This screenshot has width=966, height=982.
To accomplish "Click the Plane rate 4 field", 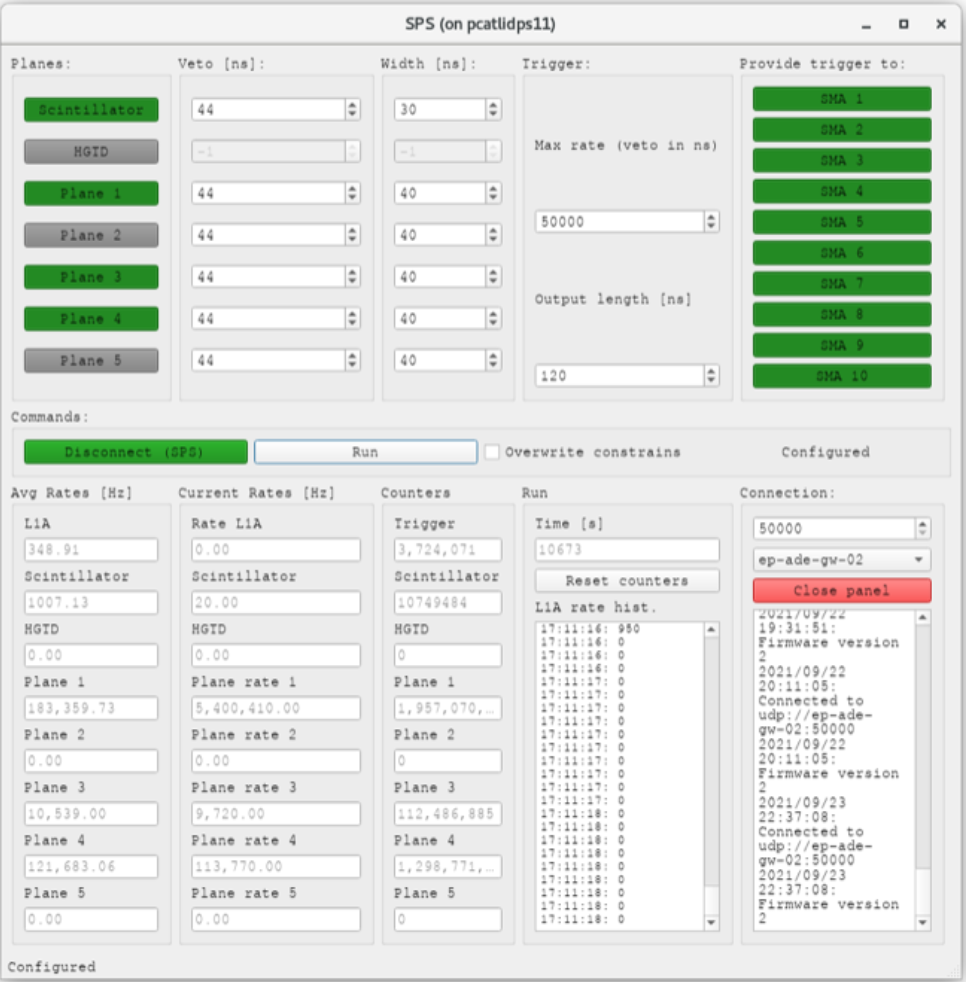I will (276, 867).
